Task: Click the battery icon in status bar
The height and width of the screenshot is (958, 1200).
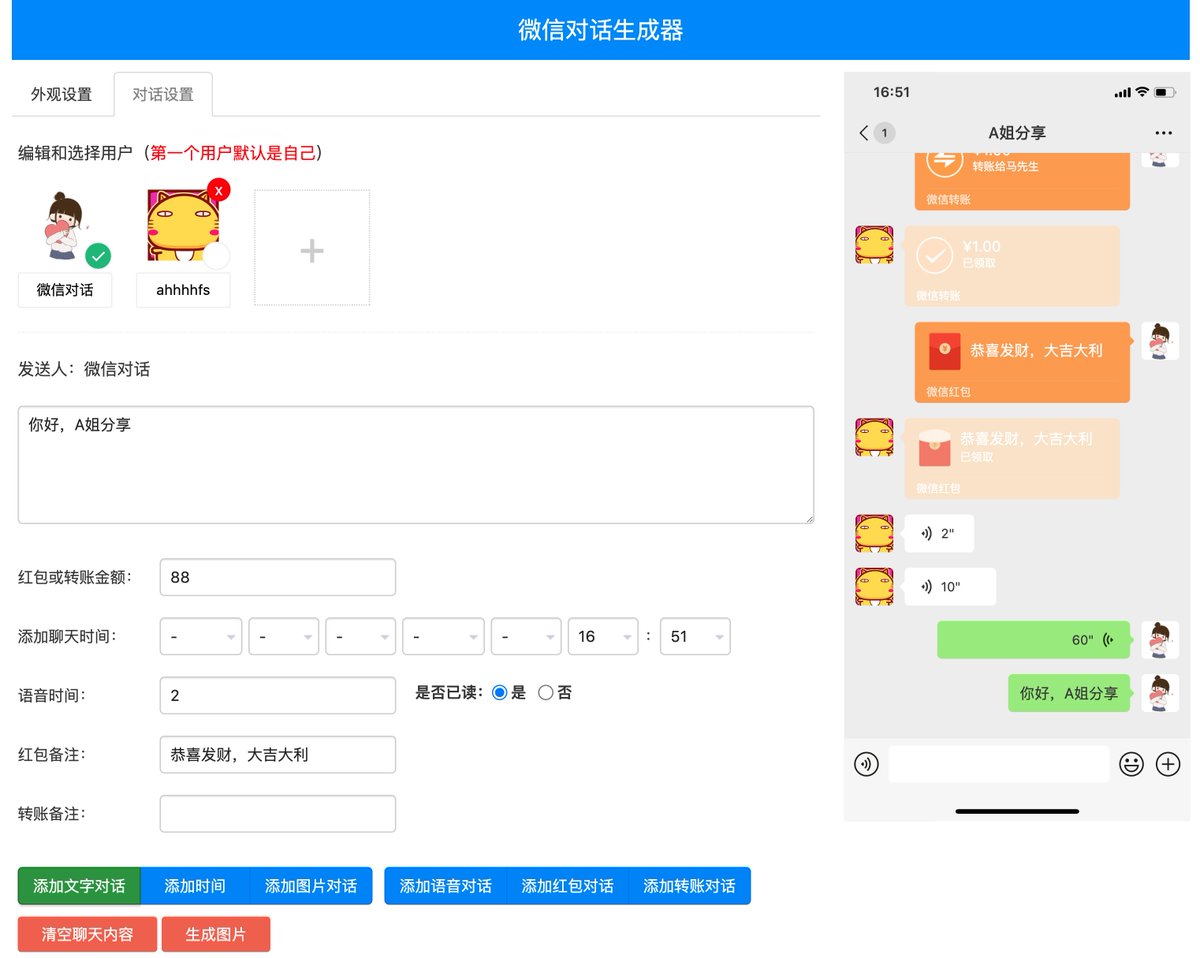Action: [1165, 92]
